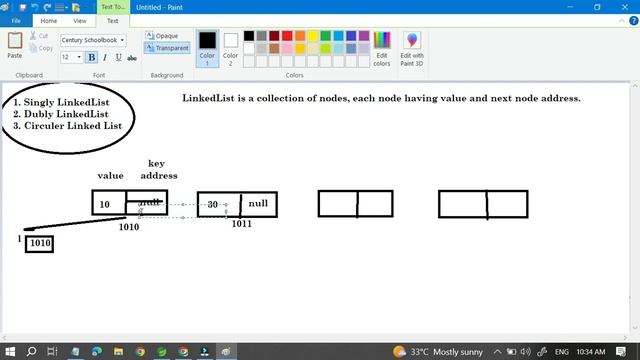This screenshot has width=640, height=360.
Task: Open the green app taskbar icon
Action: pos(162,351)
